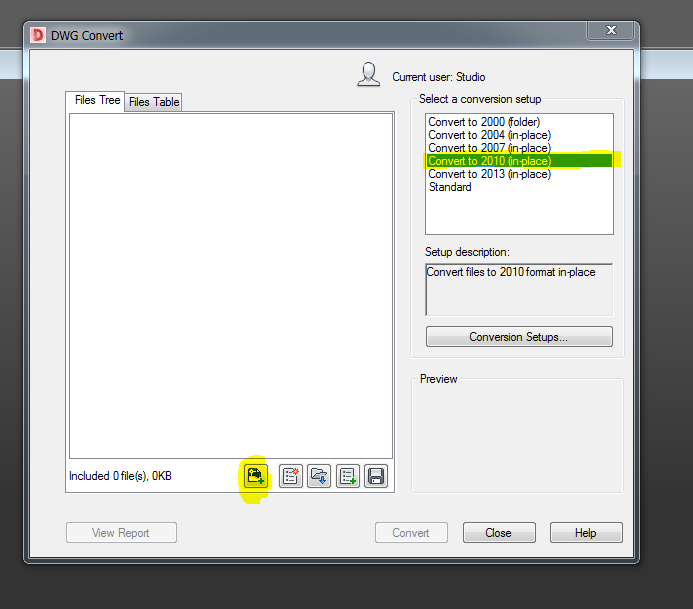Click the red DWG Convert title bar icon
Viewport: 693px width, 609px height.
coord(38,35)
